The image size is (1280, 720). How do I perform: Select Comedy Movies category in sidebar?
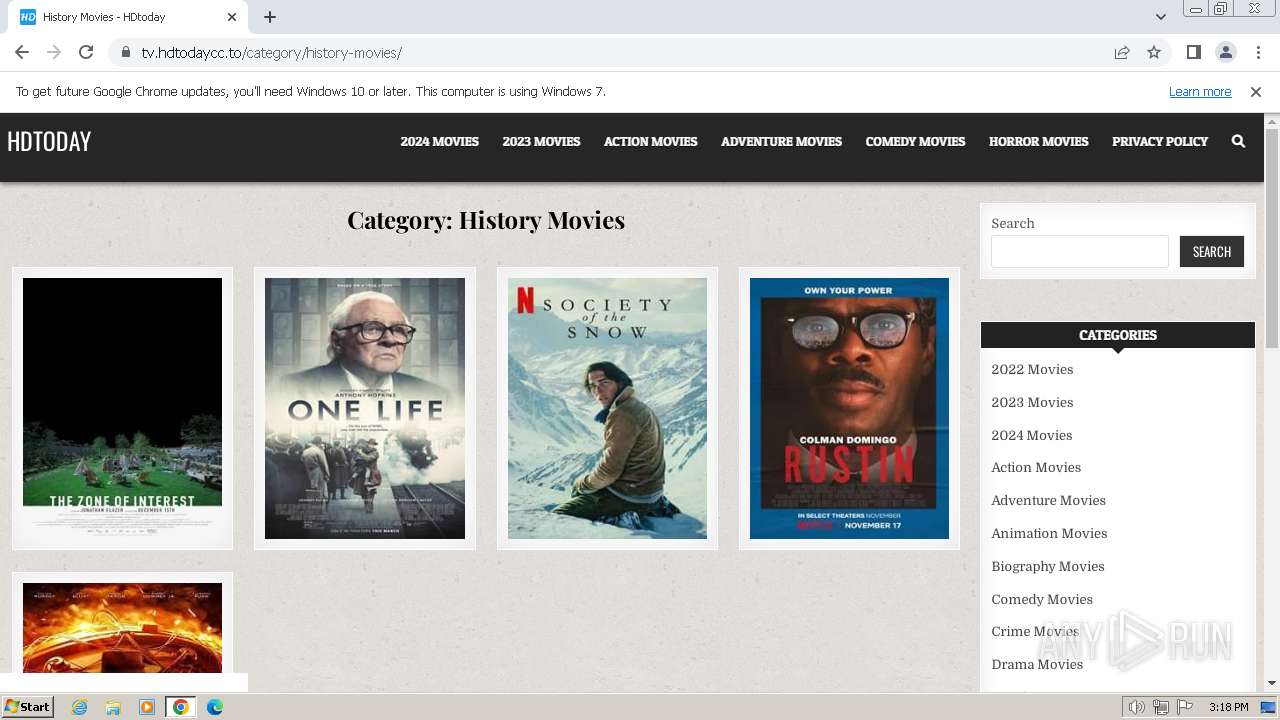[1042, 599]
